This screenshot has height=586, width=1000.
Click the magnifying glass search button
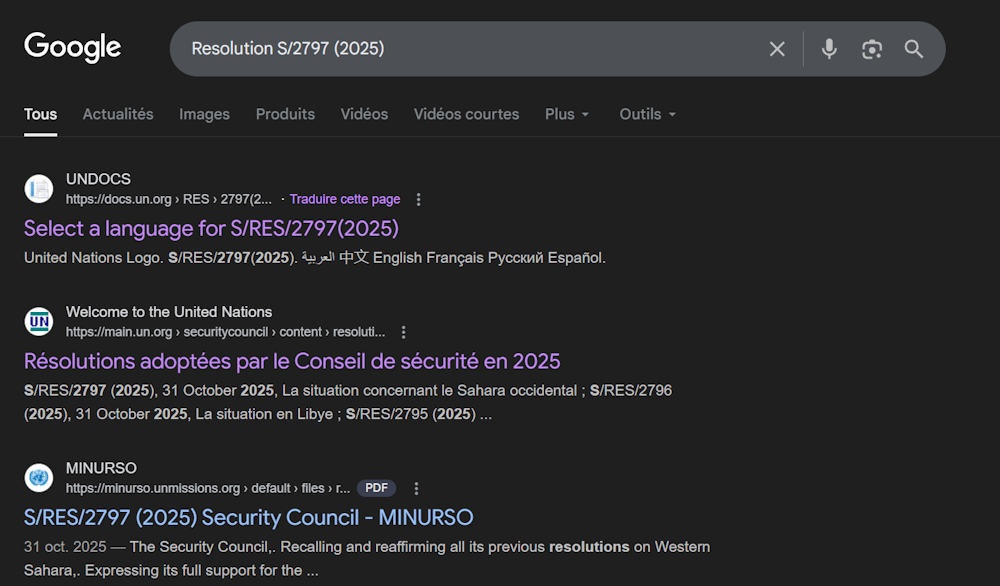(914, 49)
